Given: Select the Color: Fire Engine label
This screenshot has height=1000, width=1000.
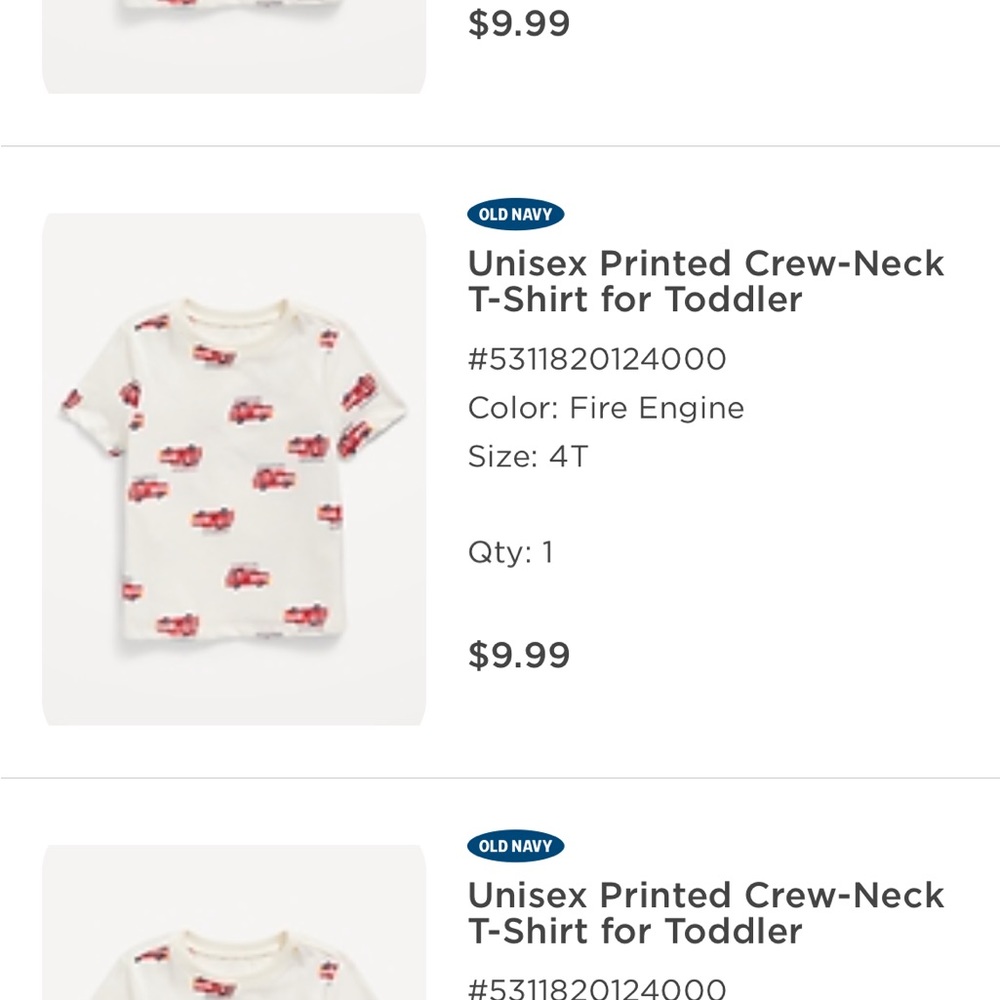Looking at the screenshot, I should pyautogui.click(x=606, y=408).
